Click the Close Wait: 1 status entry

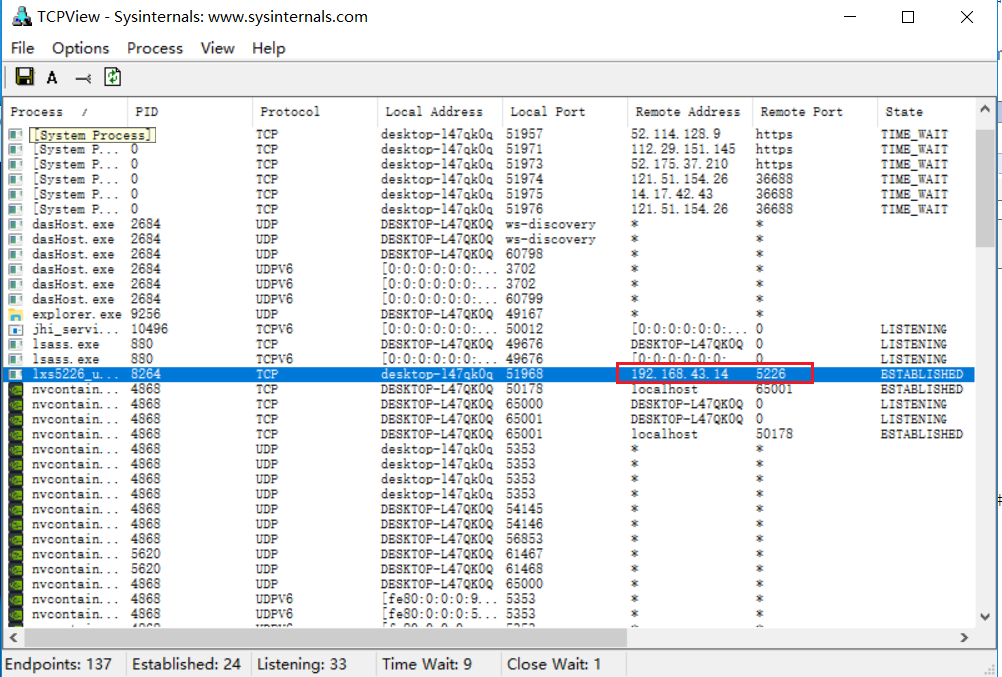point(554,664)
